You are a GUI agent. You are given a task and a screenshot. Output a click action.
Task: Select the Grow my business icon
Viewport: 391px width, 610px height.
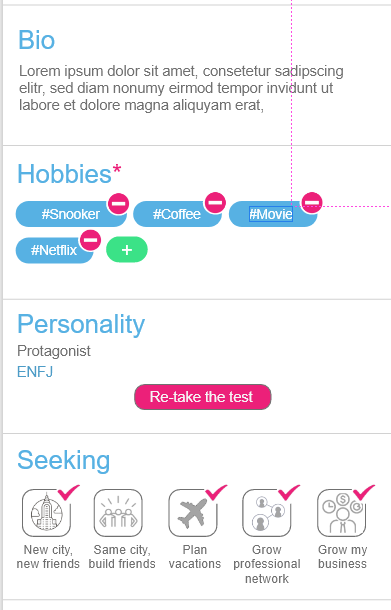point(342,513)
